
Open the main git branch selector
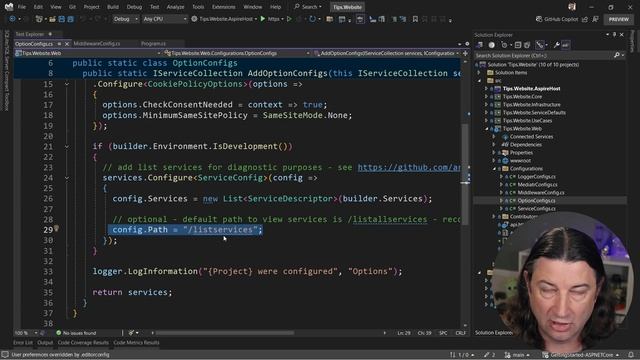click(x=518, y=355)
